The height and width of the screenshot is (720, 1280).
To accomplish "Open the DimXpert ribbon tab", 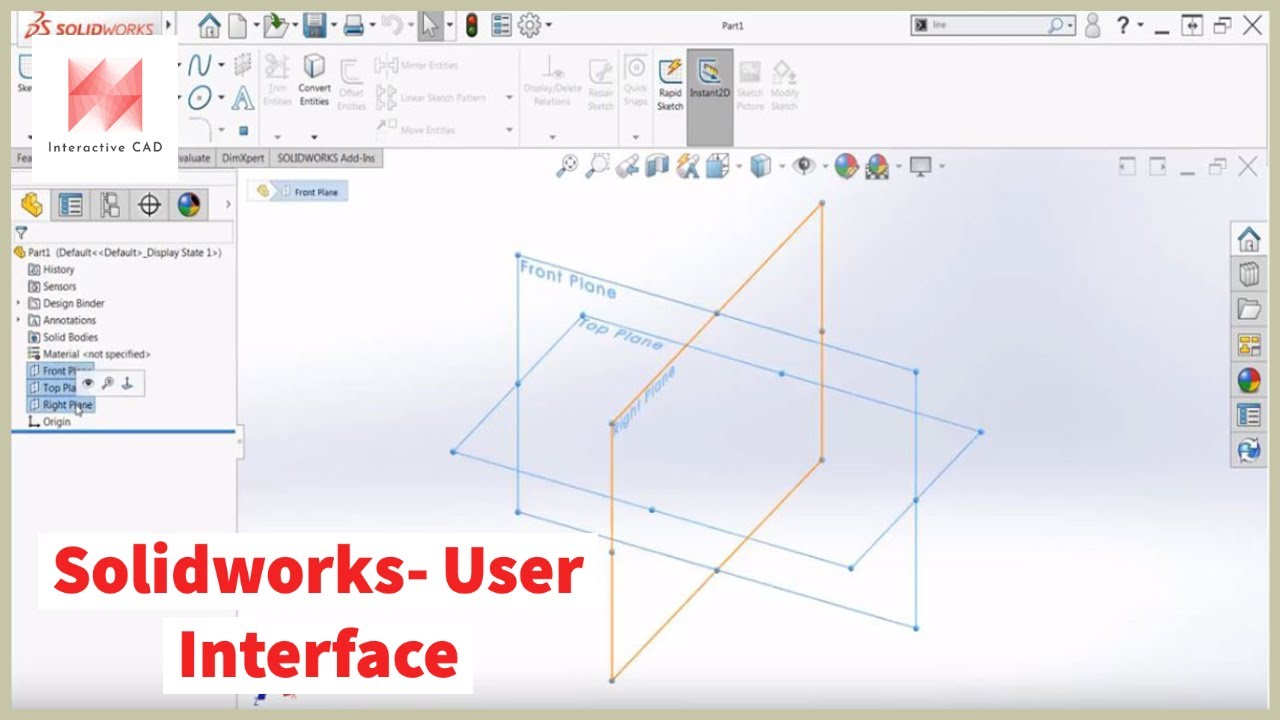I will point(244,158).
